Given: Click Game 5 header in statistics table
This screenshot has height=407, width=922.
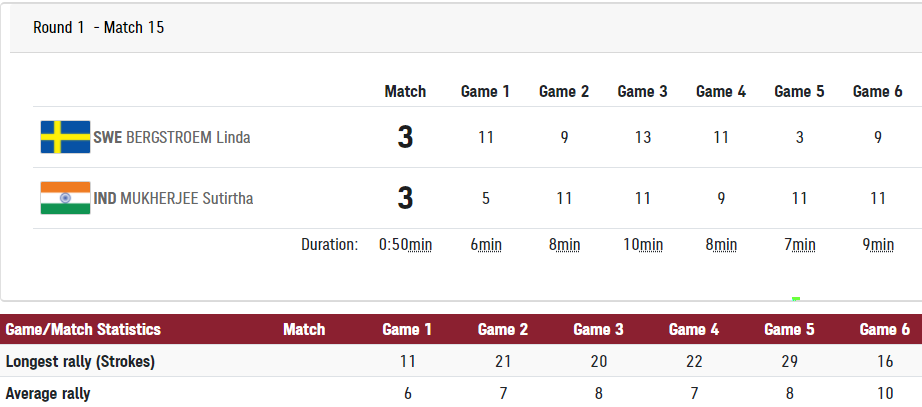Looking at the screenshot, I should point(789,329).
